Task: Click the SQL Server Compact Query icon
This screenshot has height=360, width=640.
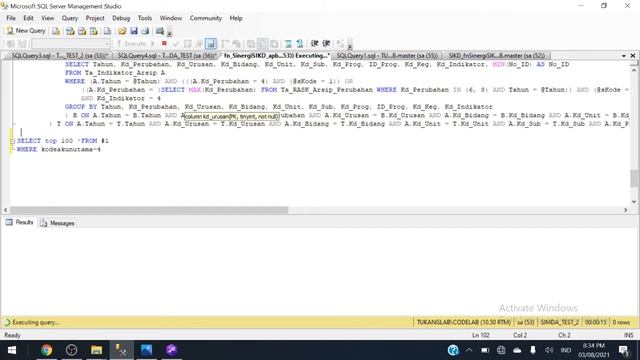Action: point(107,31)
